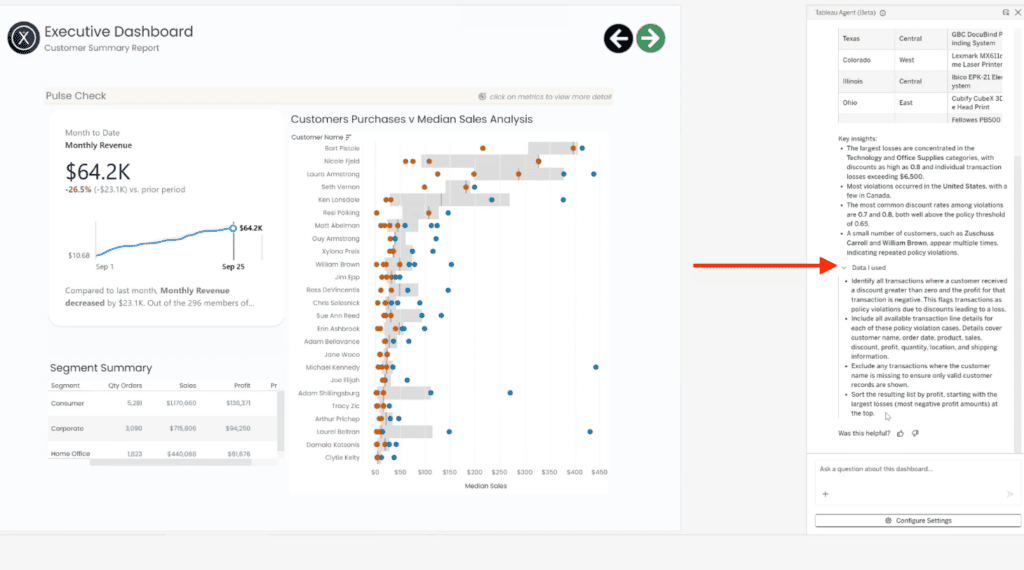Click the circular X logo

click(x=24, y=38)
